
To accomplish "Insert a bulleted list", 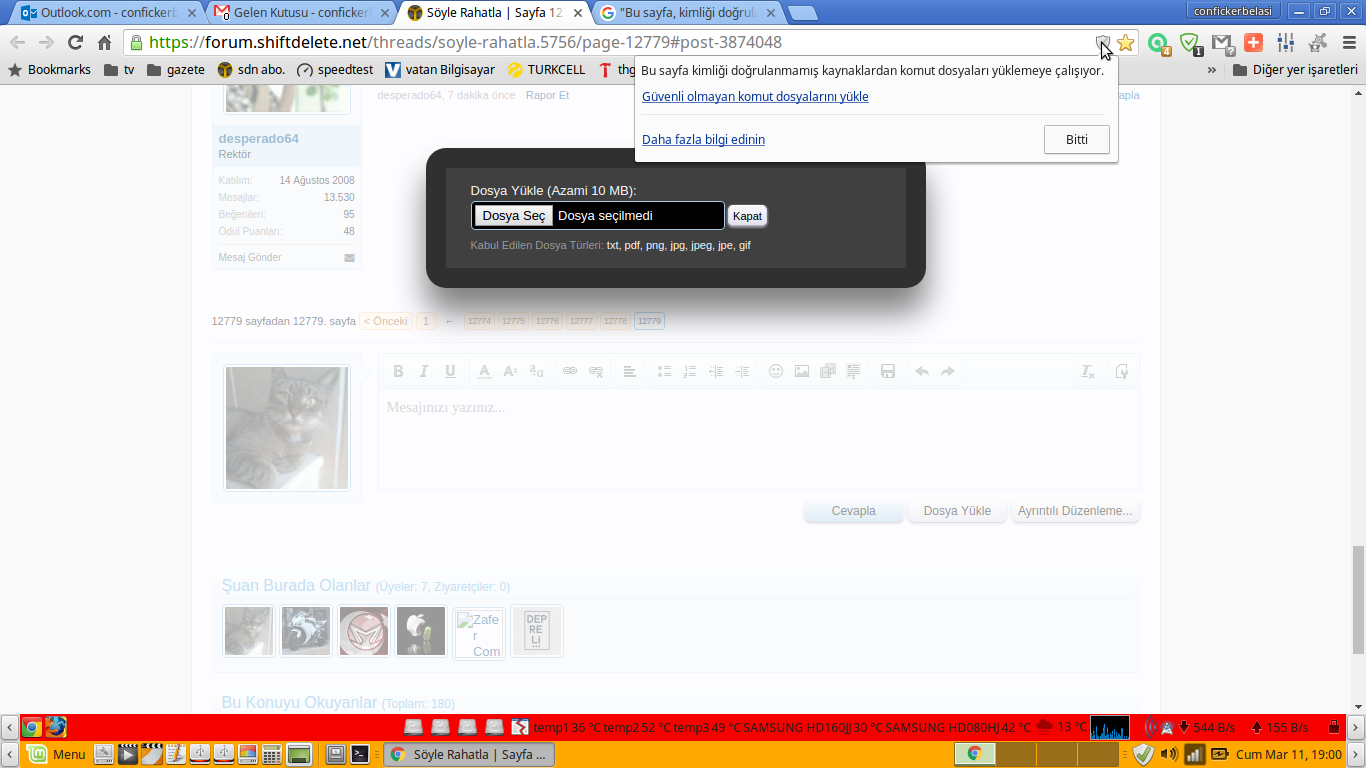I will click(x=664, y=371).
